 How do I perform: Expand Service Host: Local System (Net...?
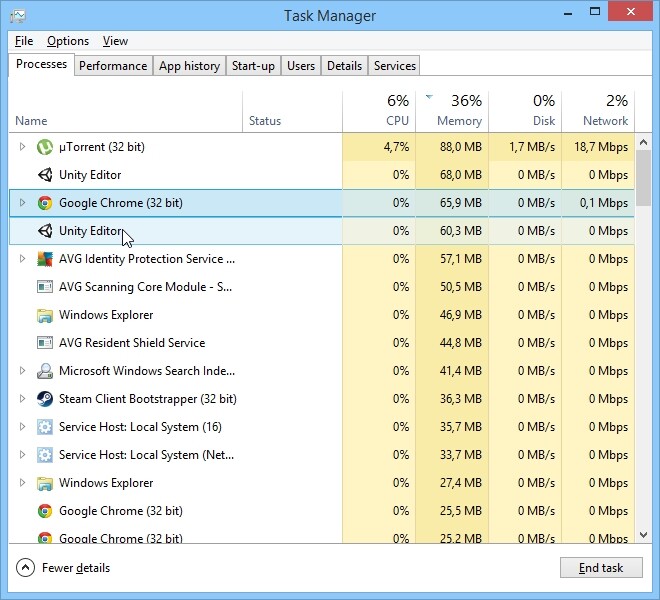click(x=22, y=454)
